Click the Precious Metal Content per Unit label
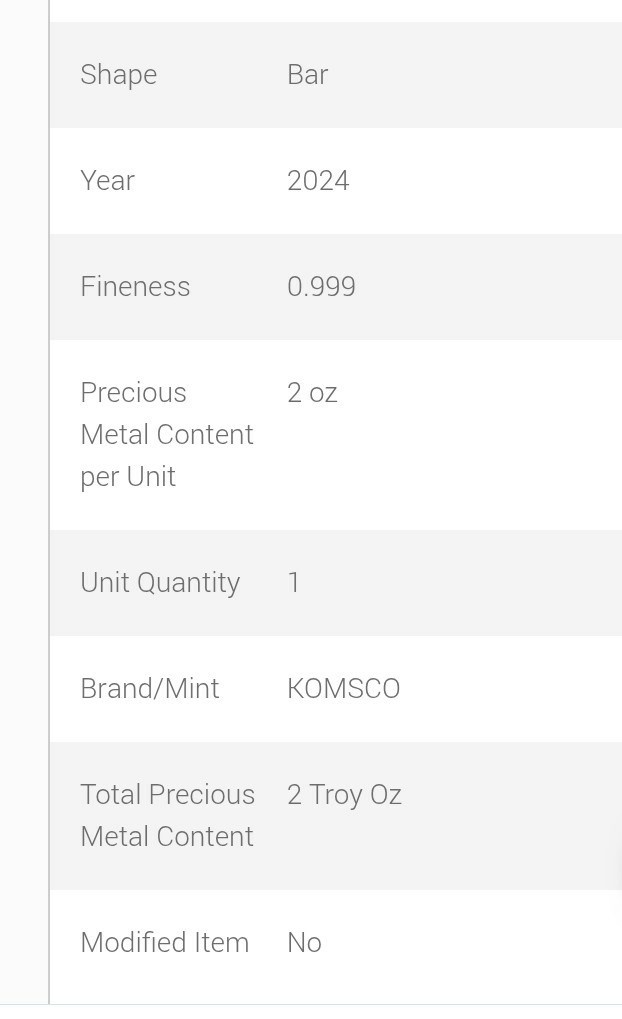 click(x=166, y=434)
